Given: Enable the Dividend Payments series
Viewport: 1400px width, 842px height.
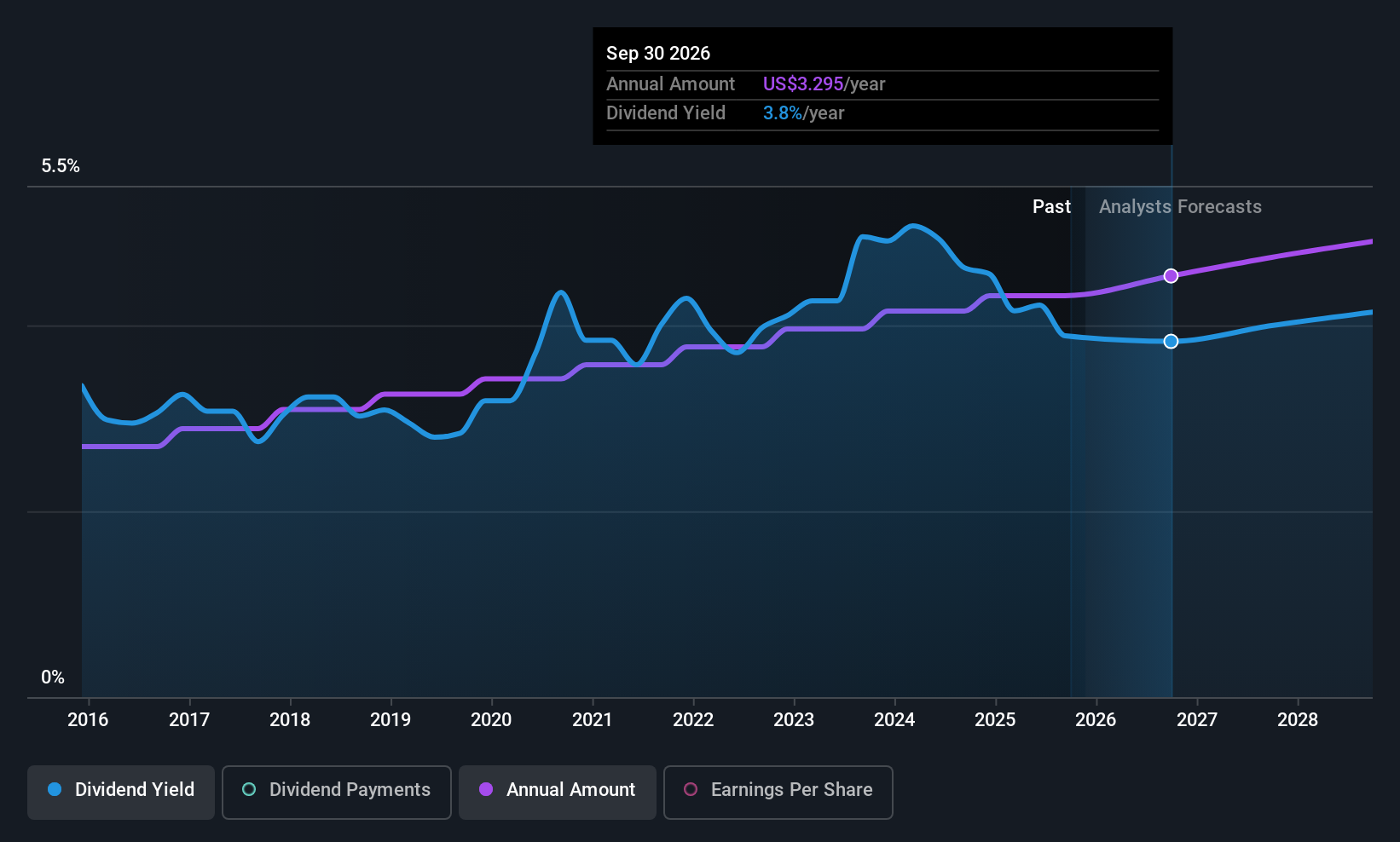Looking at the screenshot, I should point(337,790).
